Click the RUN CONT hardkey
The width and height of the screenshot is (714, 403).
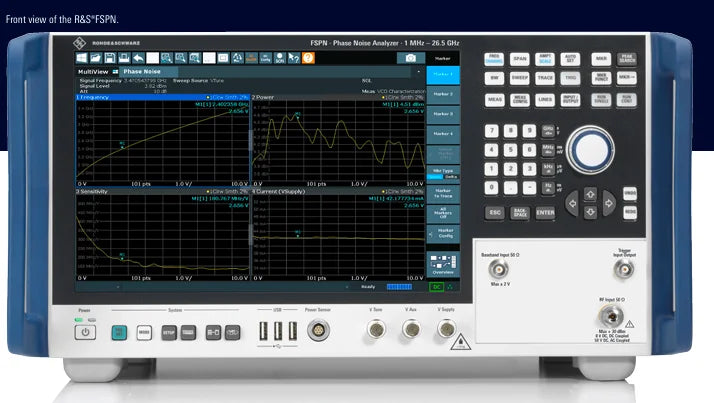pos(627,100)
